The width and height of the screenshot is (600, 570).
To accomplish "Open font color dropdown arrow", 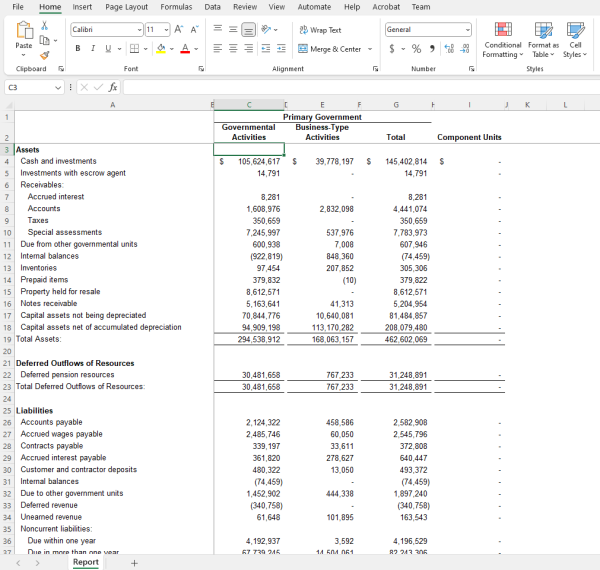I will tap(196, 49).
